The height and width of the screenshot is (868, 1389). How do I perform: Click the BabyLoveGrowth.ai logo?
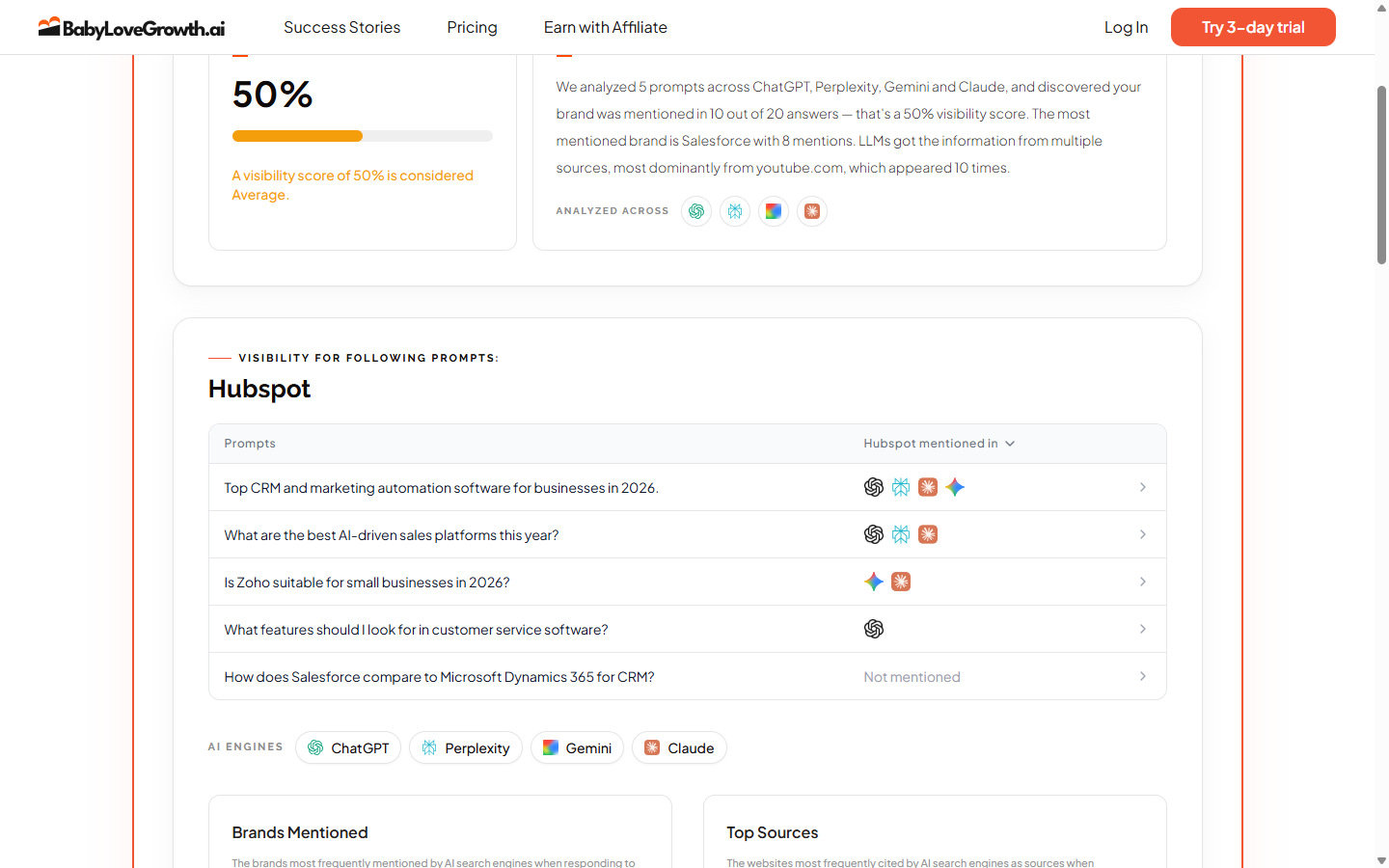[131, 27]
